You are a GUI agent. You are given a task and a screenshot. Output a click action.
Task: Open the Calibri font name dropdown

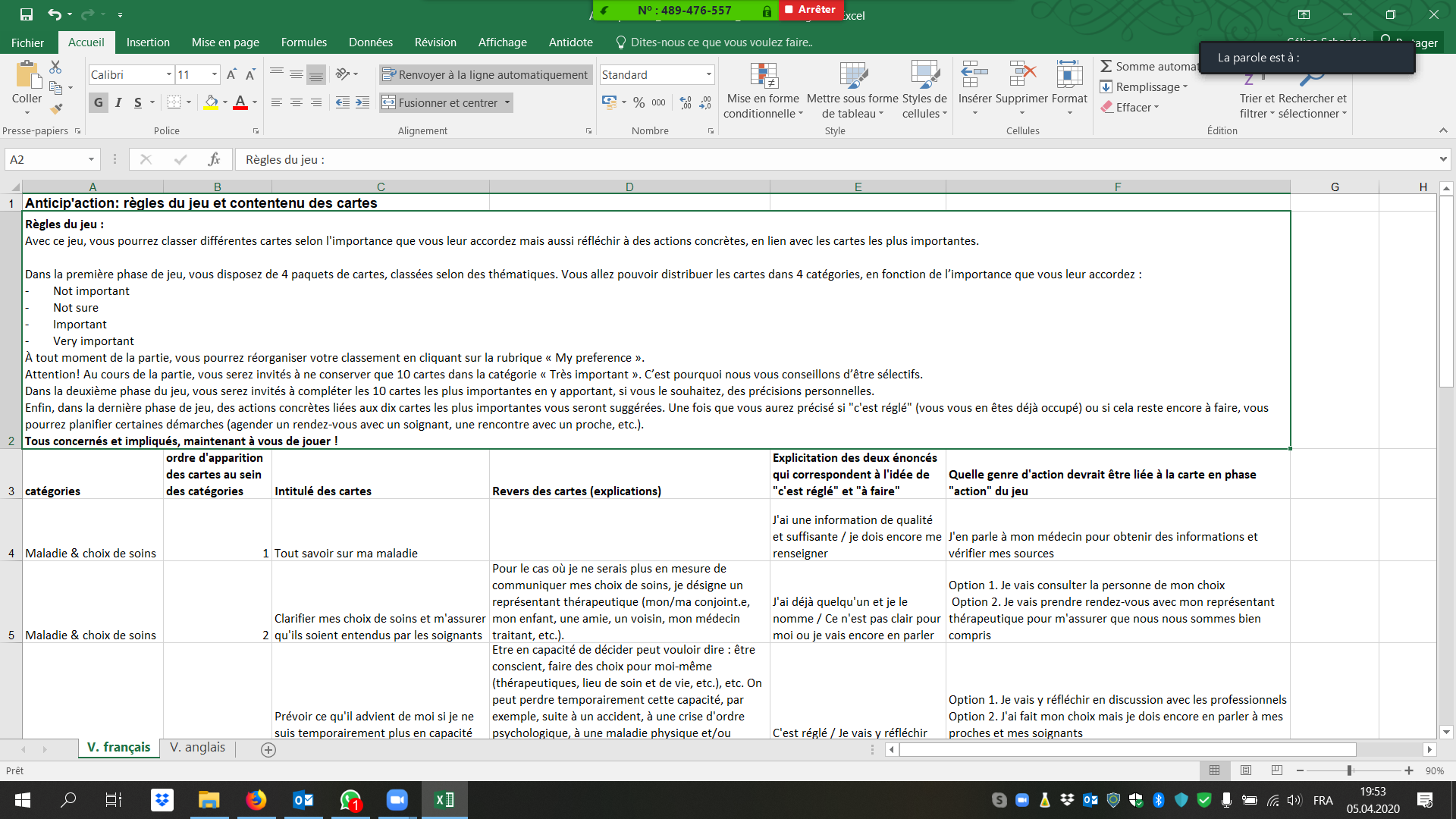(169, 74)
